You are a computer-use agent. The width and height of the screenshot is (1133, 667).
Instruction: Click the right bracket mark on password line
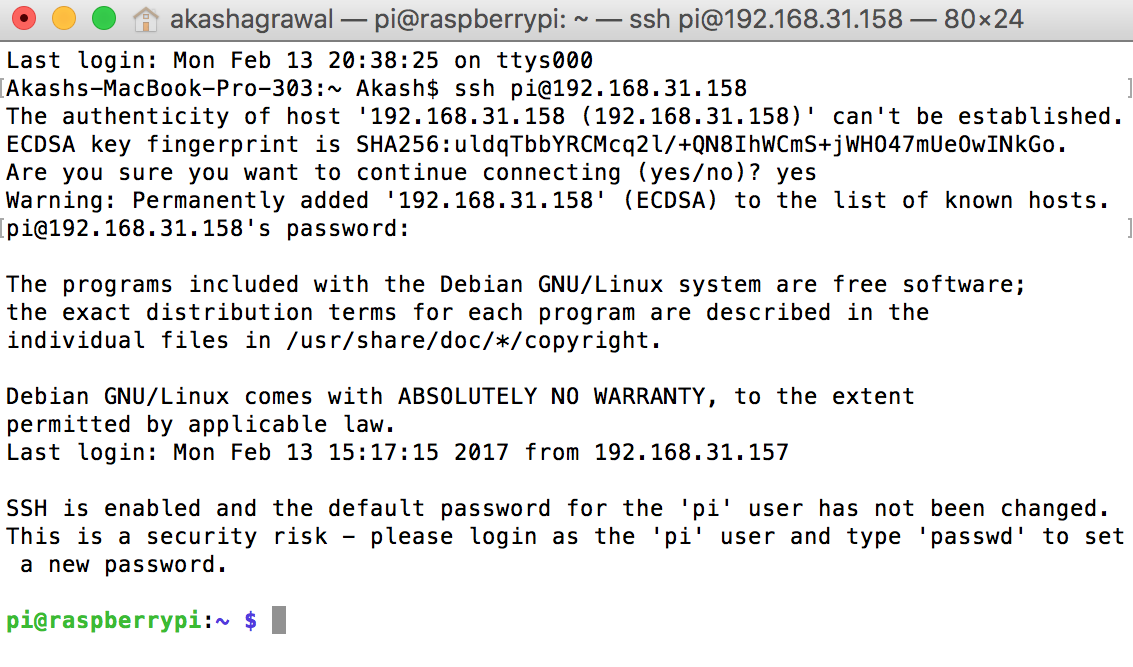click(x=1129, y=228)
